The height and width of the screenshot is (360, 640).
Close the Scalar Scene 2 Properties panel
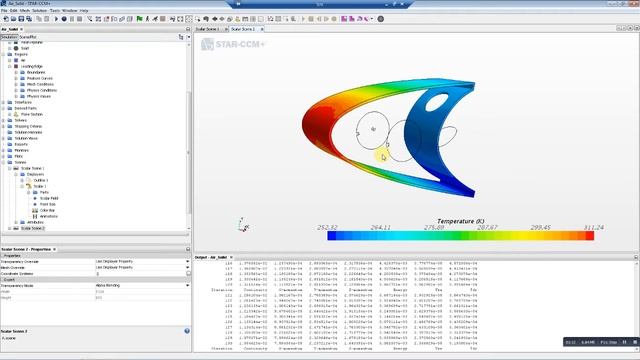point(54,249)
